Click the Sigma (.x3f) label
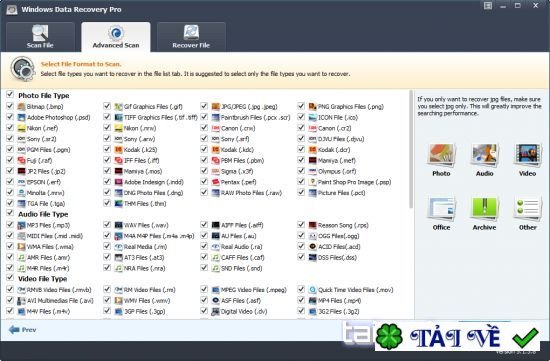This screenshot has width=550, height=361. point(237,171)
